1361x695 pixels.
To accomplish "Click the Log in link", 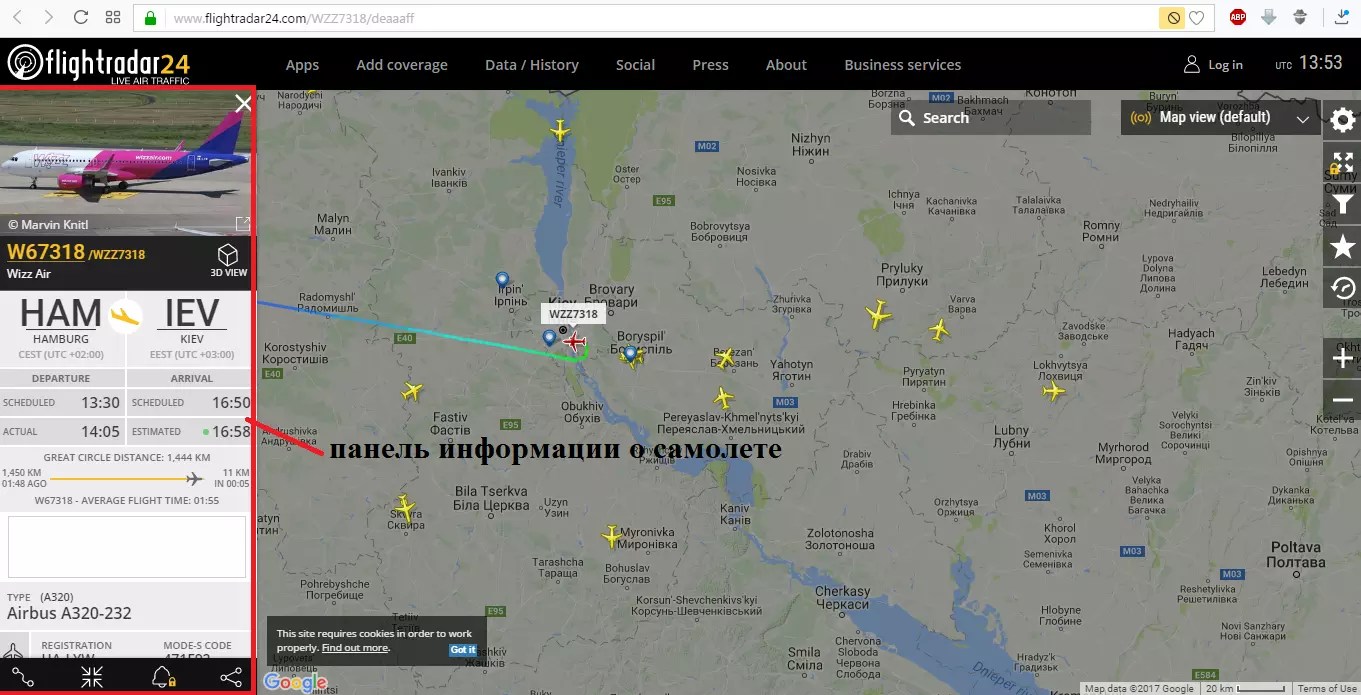I will coord(1213,65).
